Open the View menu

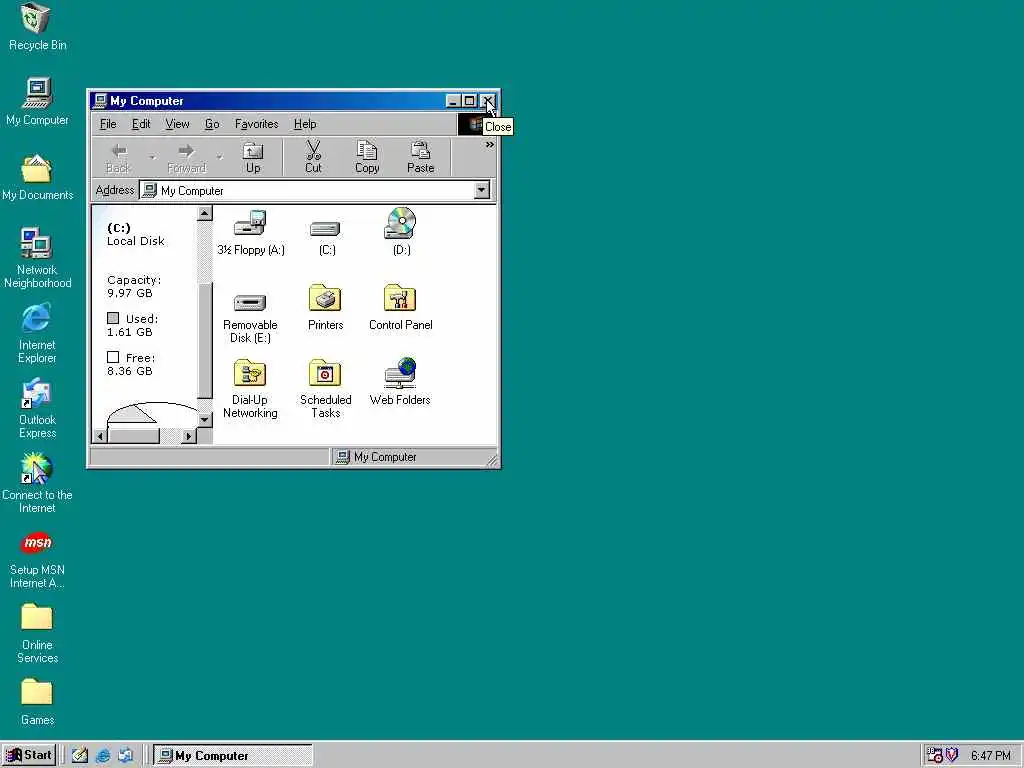[177, 124]
